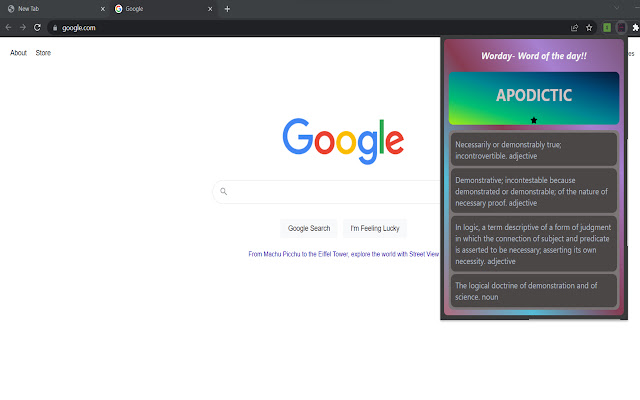Click the Google logo
This screenshot has height=400, width=640.
click(x=343, y=141)
